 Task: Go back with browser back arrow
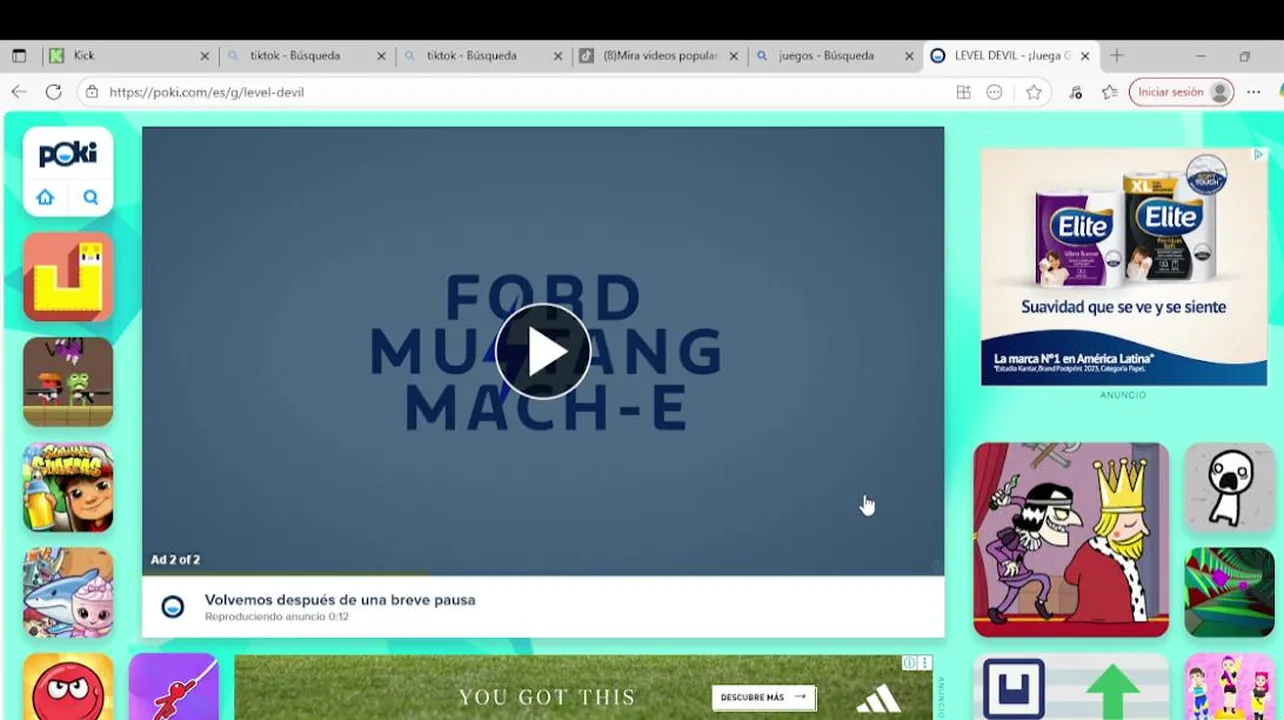19,92
